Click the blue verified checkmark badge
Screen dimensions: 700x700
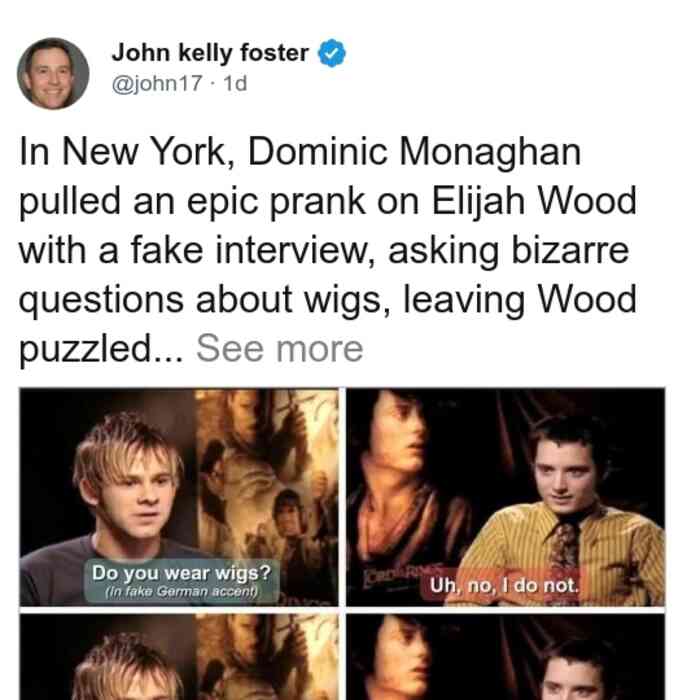332,53
